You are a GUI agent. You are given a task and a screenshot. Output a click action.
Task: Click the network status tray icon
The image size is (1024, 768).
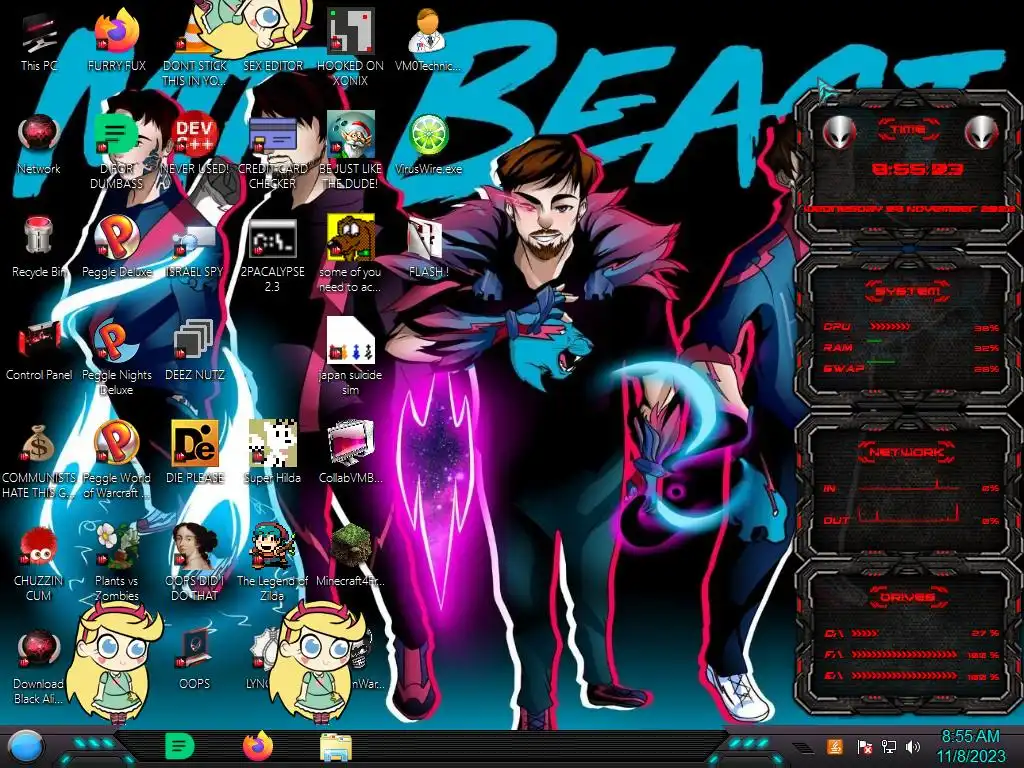pos(888,746)
